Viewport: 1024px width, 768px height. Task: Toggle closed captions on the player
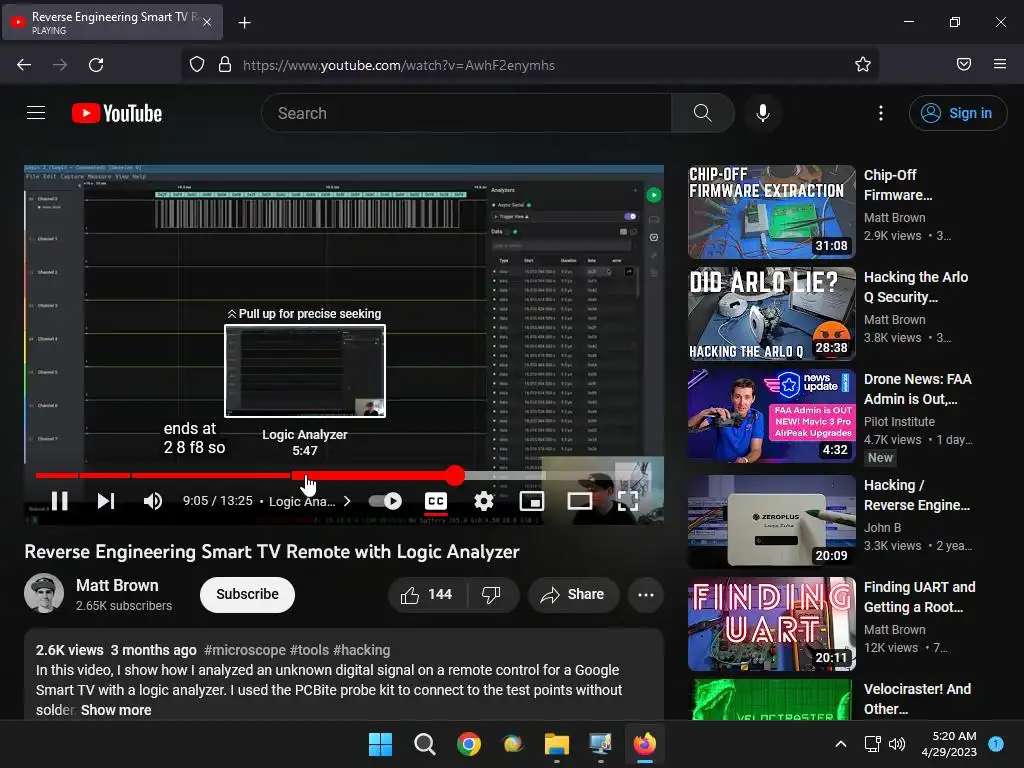point(436,501)
